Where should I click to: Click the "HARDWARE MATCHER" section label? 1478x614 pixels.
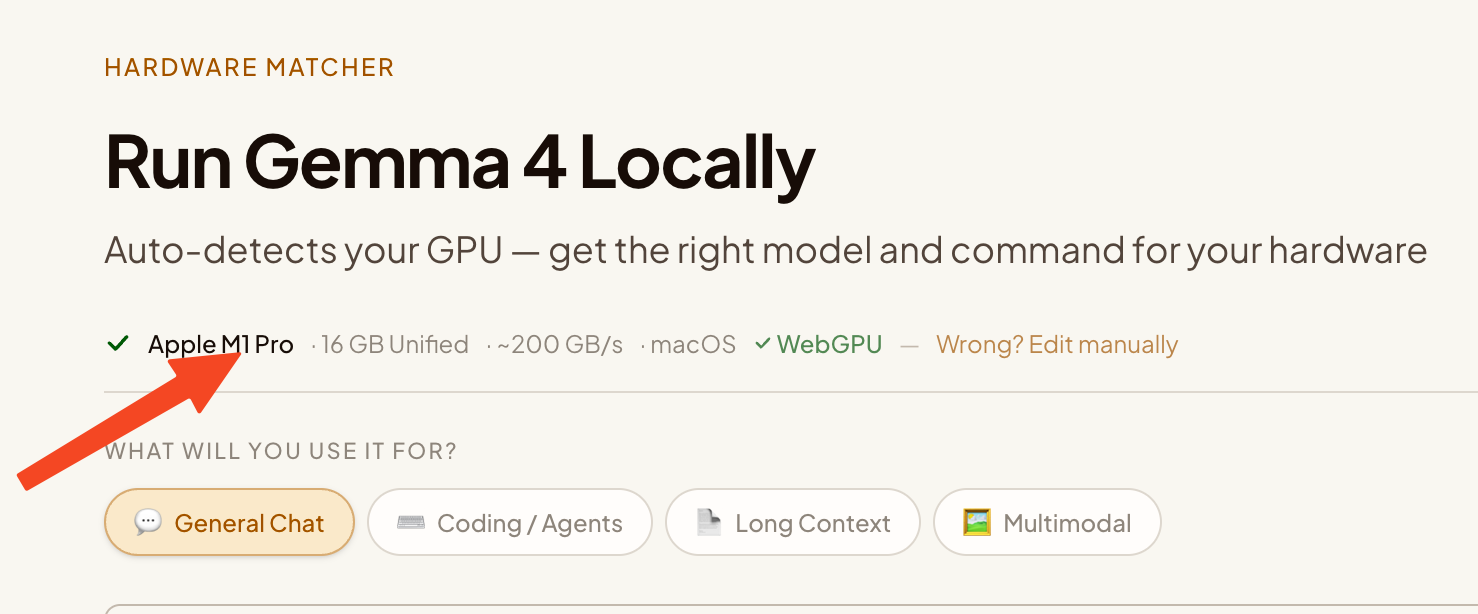tap(249, 68)
